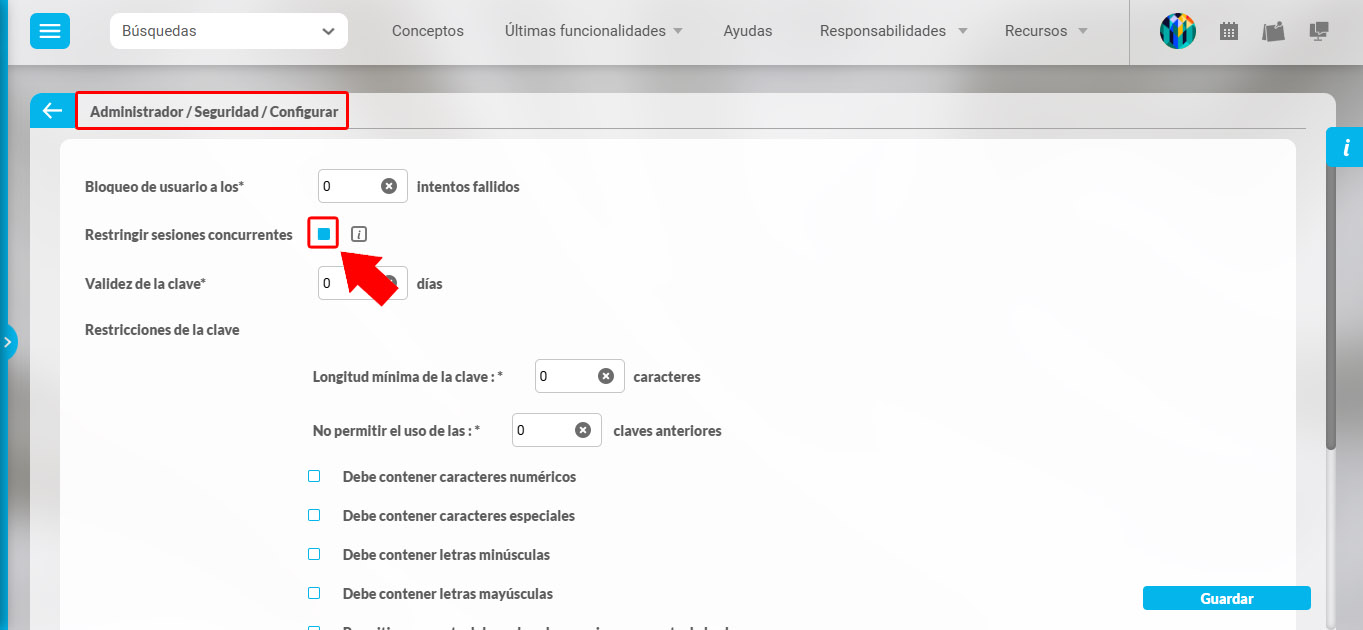Click the calendar icon in the top bar

click(1228, 31)
